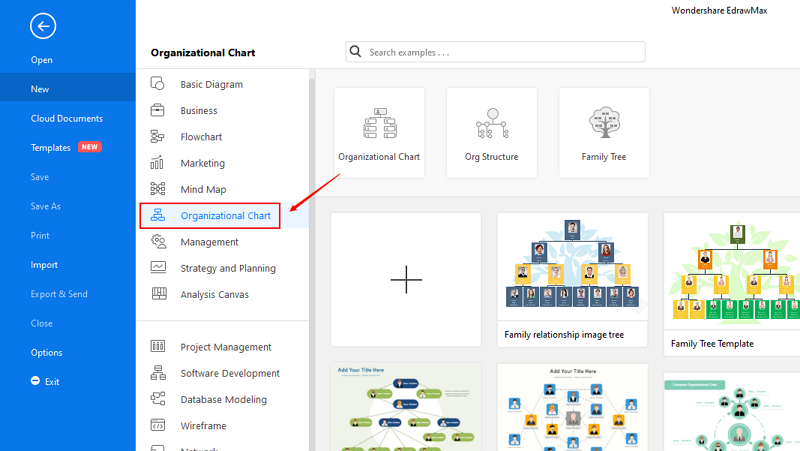Go to Templates in the left menu
Viewport: 800px width, 451px height.
click(x=51, y=147)
